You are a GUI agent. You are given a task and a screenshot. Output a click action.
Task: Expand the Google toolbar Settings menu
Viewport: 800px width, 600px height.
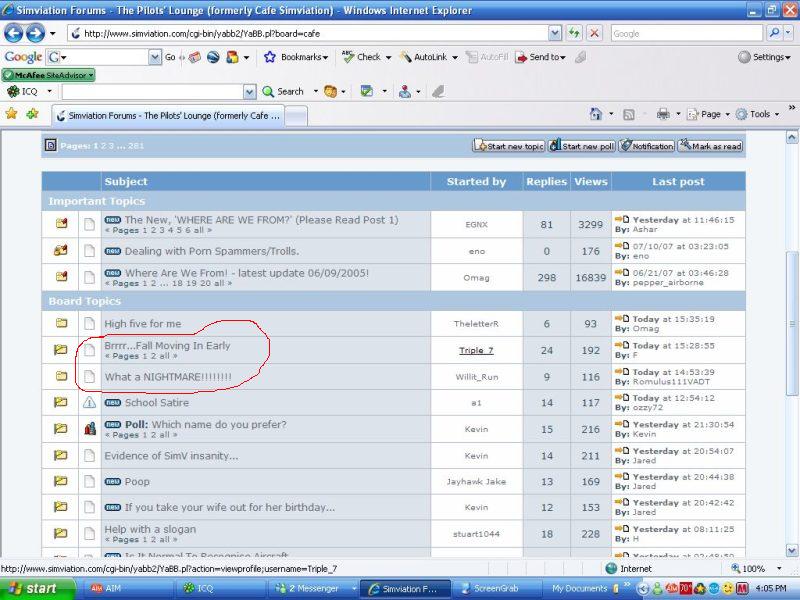(765, 57)
